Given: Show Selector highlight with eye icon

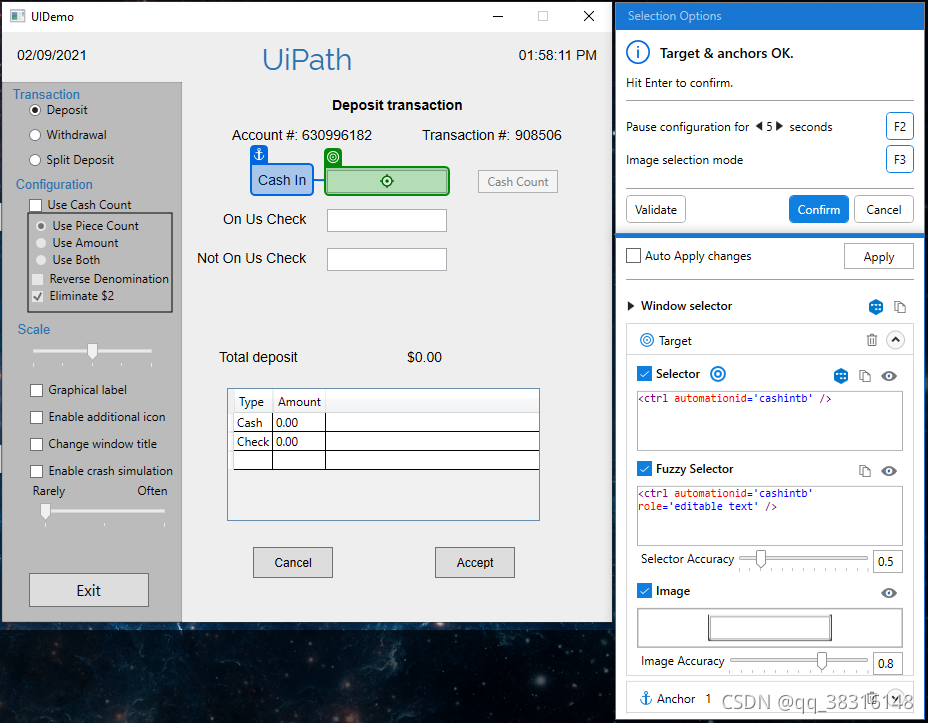Looking at the screenshot, I should pos(889,376).
